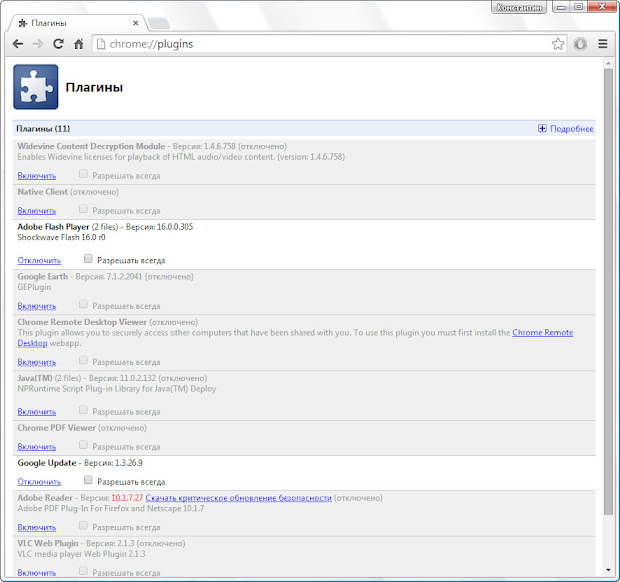Check always allow for Adobe Flash Player

(x=88, y=259)
